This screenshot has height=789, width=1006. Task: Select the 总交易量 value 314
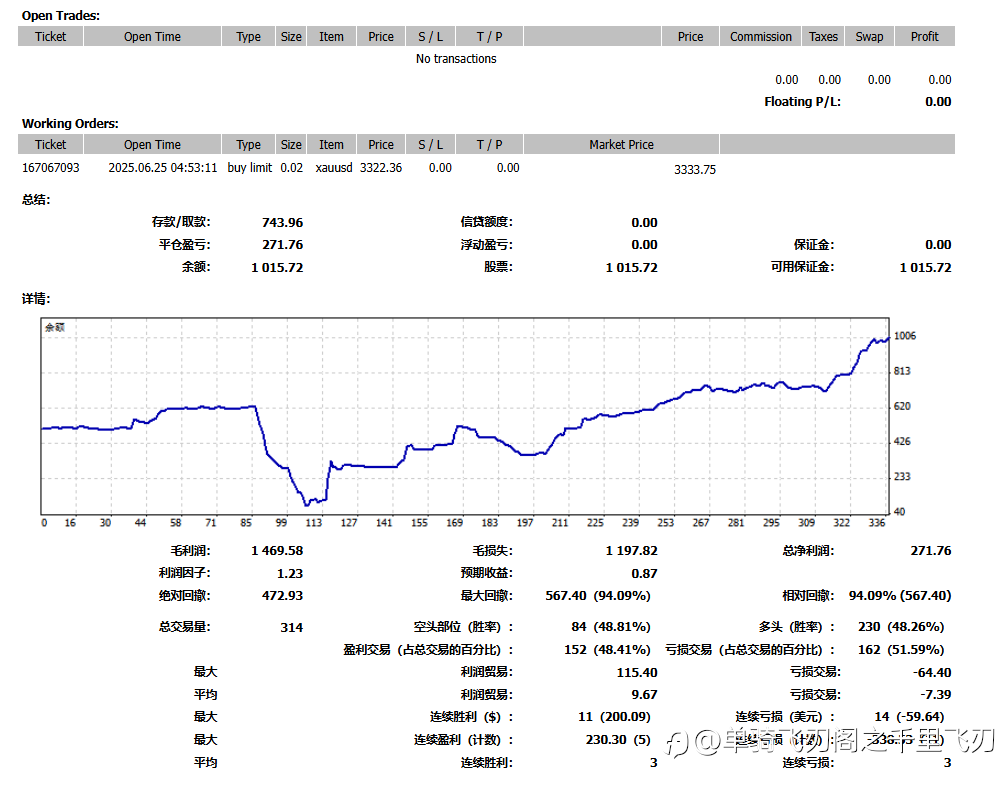(291, 627)
